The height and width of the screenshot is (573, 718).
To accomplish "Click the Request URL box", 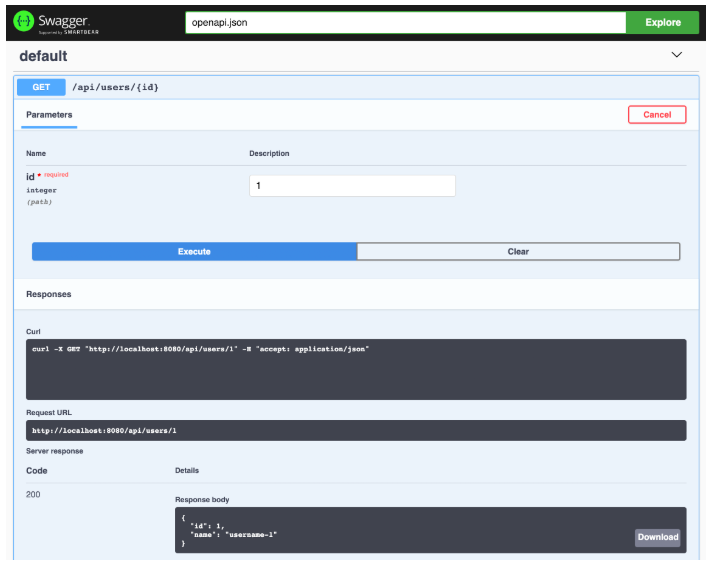I will [x=356, y=431].
